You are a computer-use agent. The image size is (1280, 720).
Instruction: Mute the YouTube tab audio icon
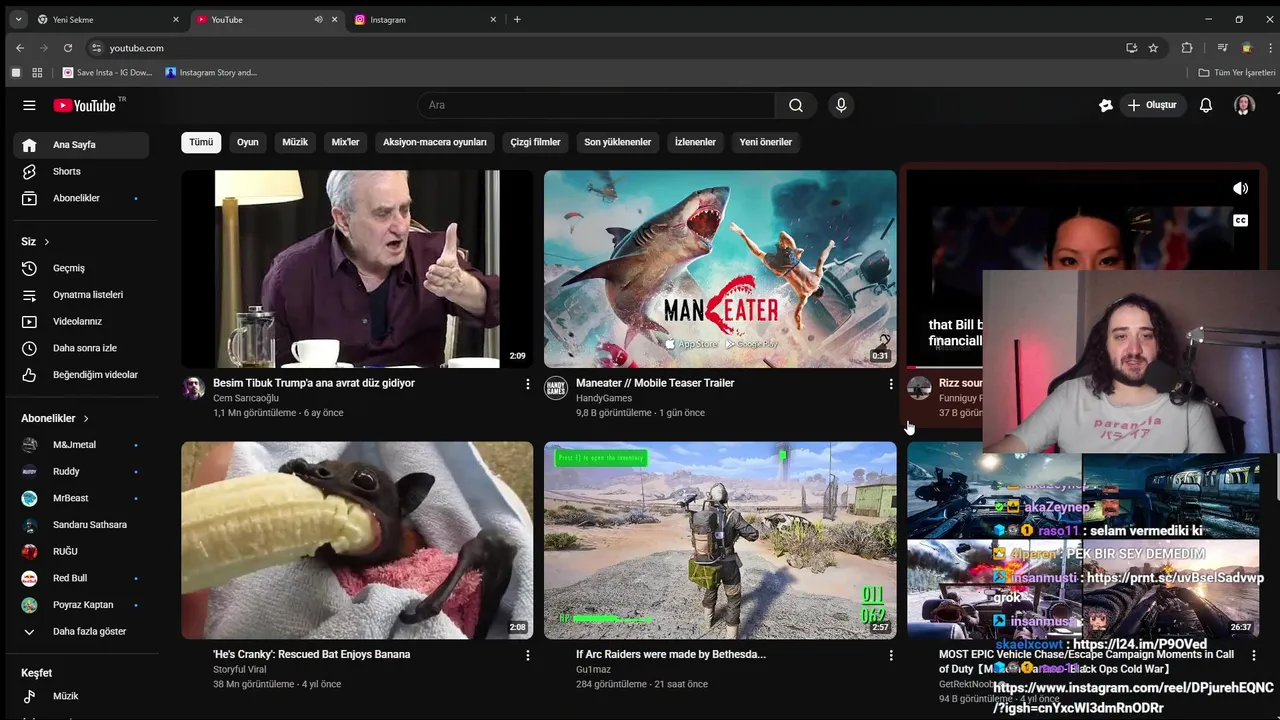(318, 19)
